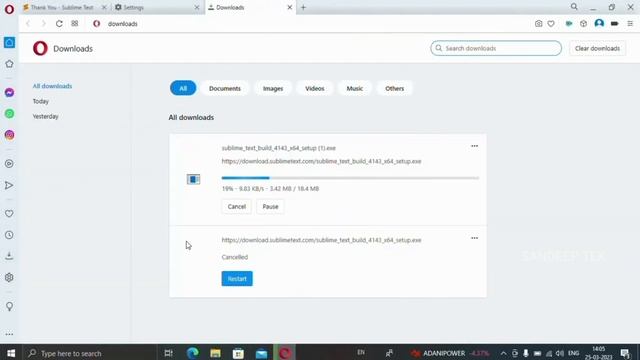Screen dimensions: 640x360
Task: Open File Explorer from taskbar
Action: coord(216,353)
